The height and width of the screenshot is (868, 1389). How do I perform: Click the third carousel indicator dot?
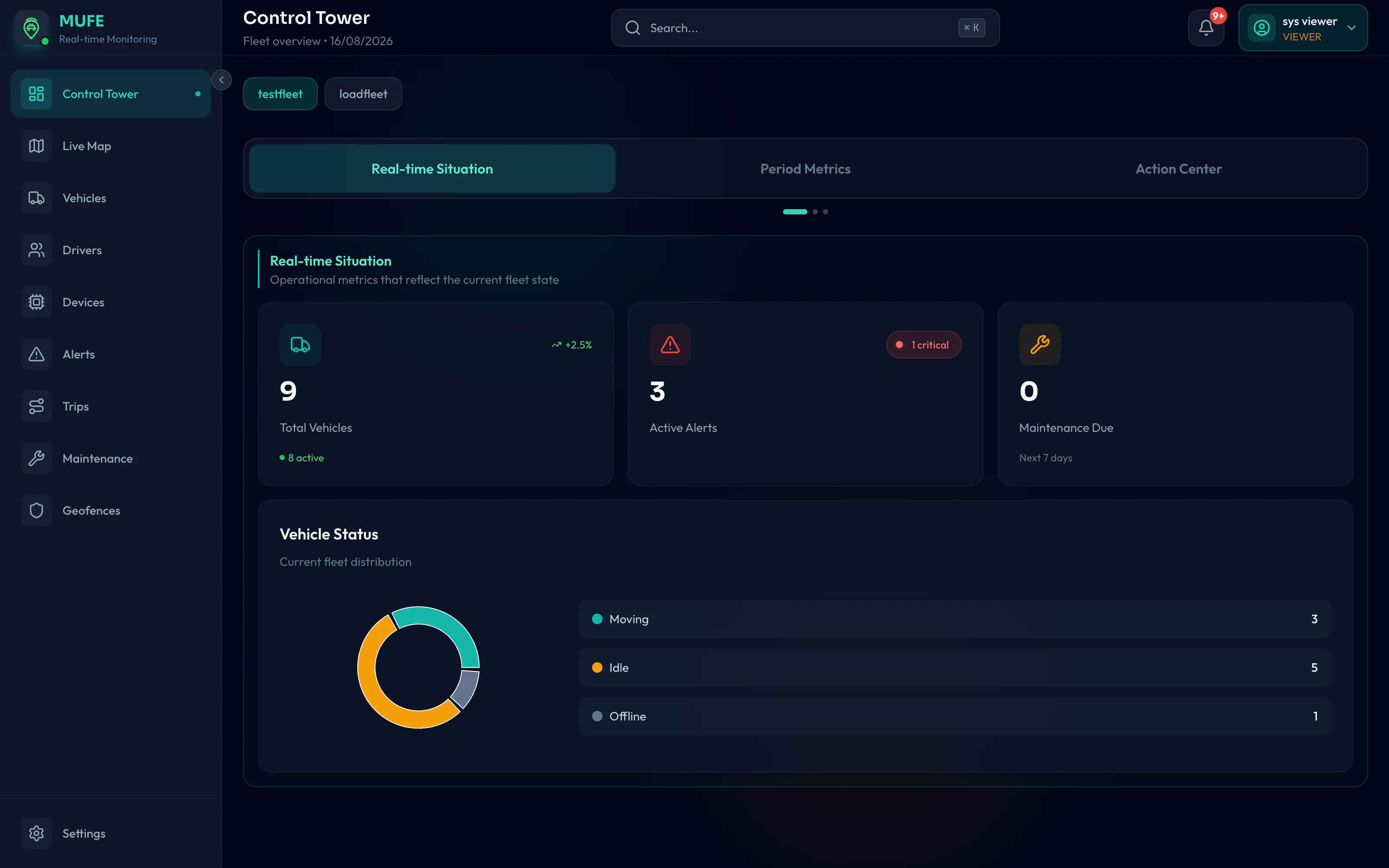coord(825,212)
